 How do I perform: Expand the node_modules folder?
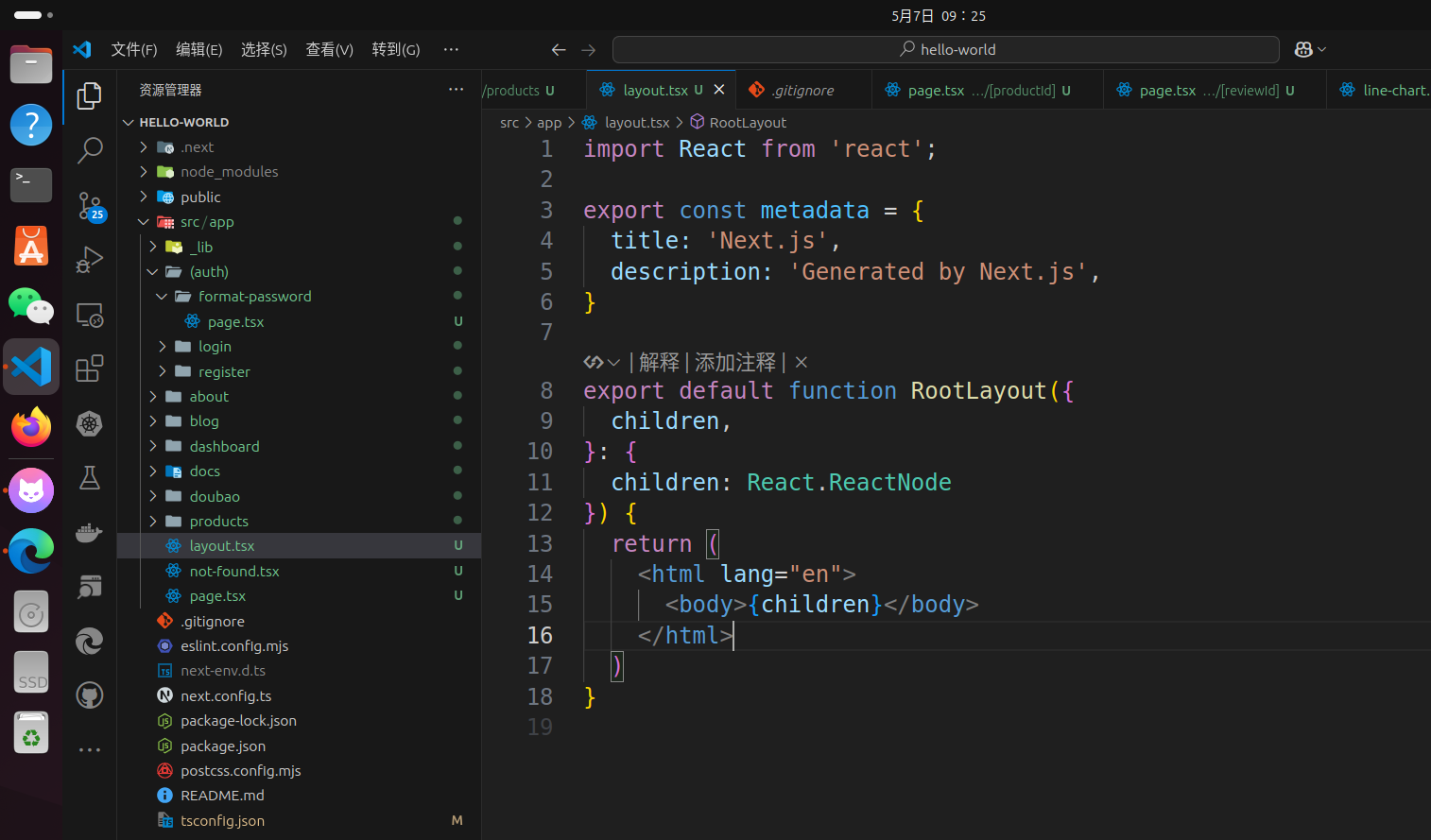point(229,172)
